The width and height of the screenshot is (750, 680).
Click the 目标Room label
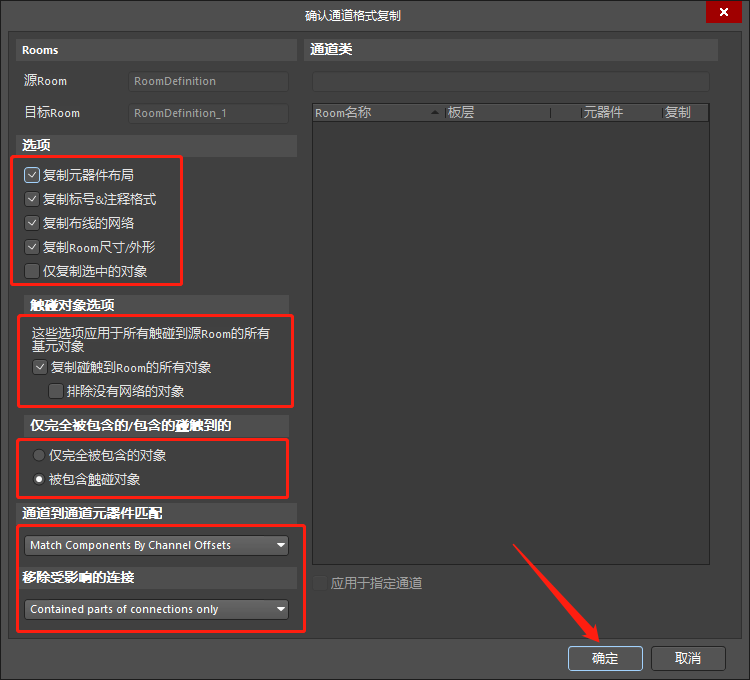tap(52, 113)
